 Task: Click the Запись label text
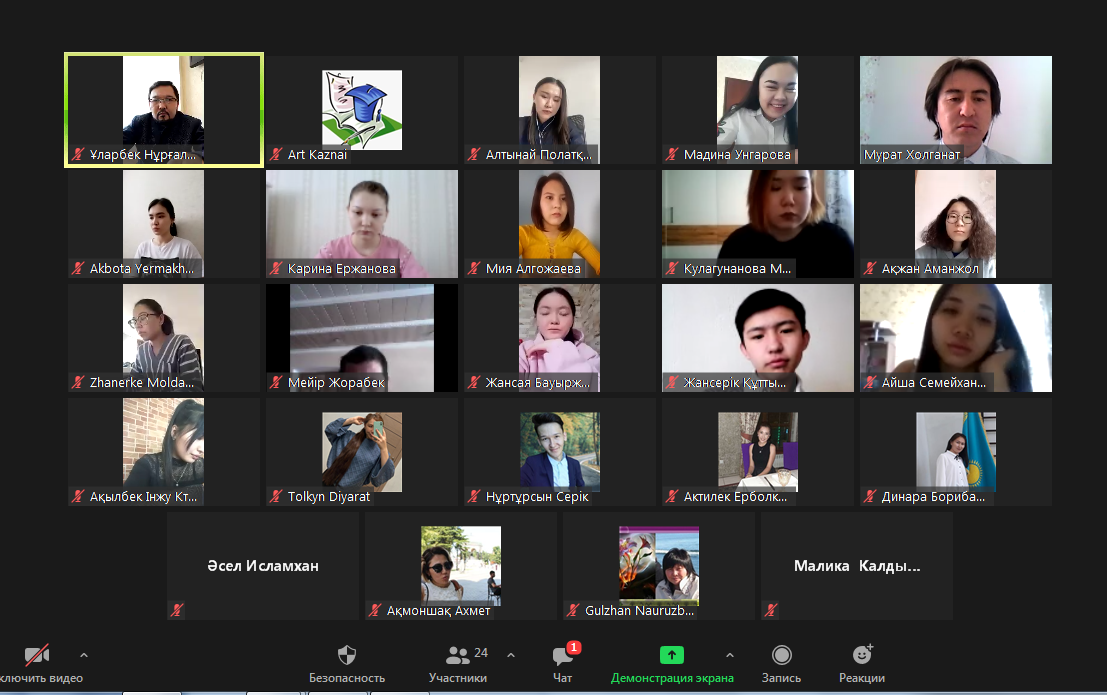point(782,678)
